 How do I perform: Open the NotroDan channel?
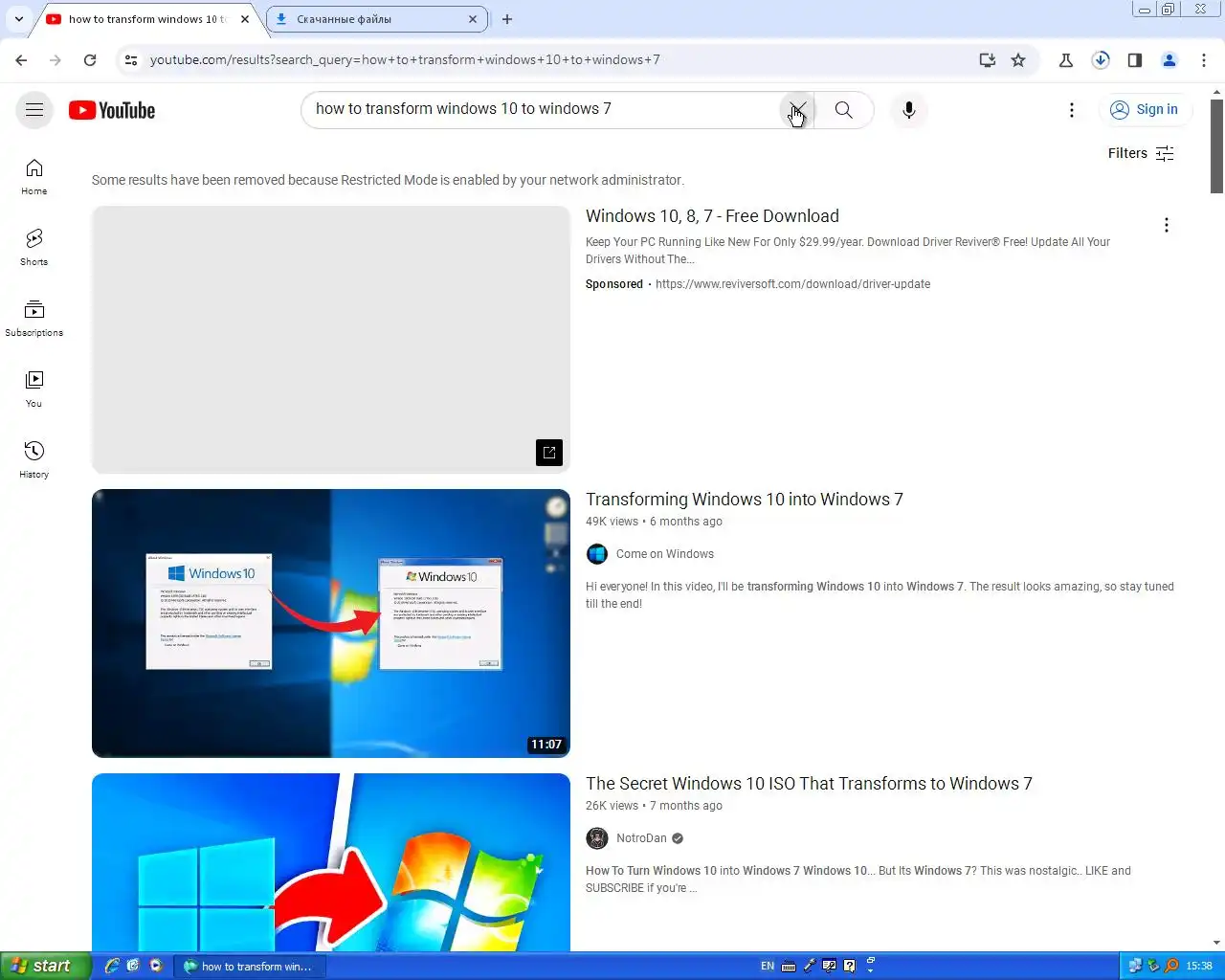tap(641, 838)
